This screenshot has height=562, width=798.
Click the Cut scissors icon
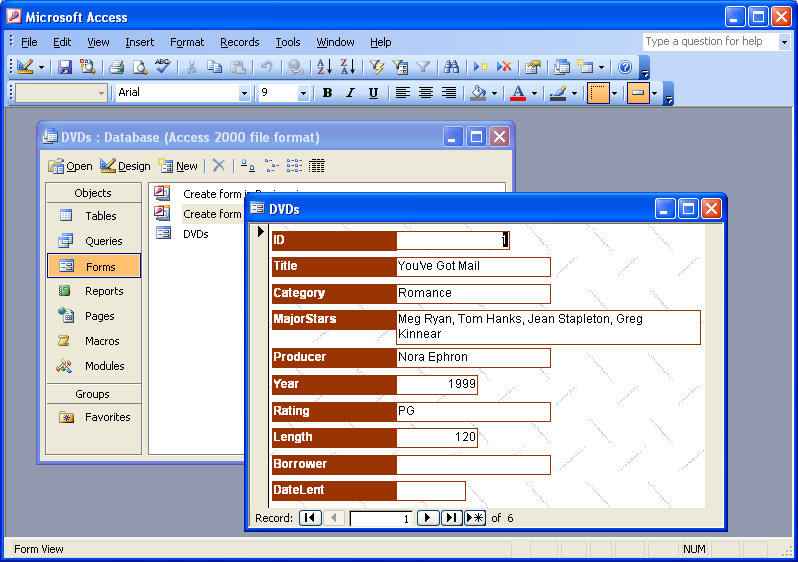point(191,67)
